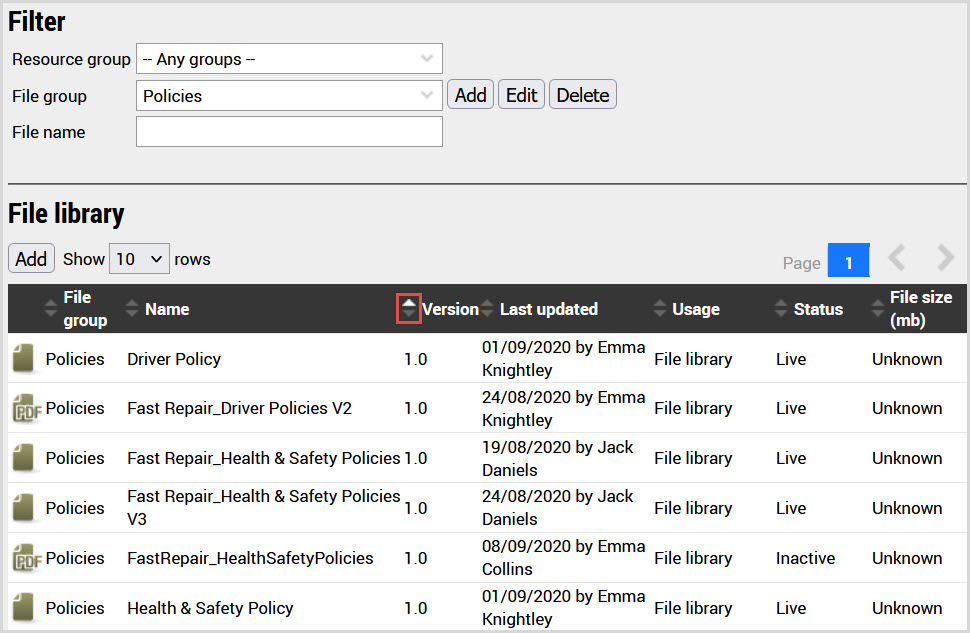Sort by File size column arrows
The height and width of the screenshot is (633, 970).
pyautogui.click(x=877, y=309)
